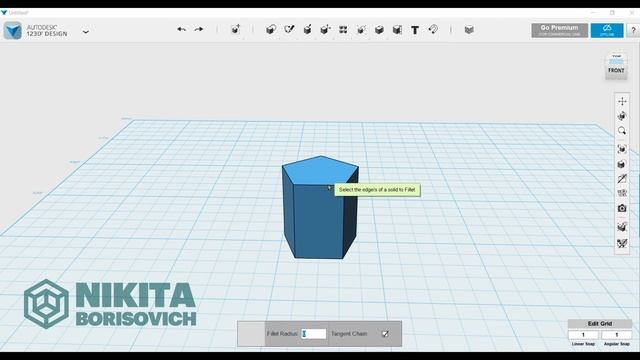640x360 pixels.
Task: Open the Construct tool menu
Action: [x=307, y=29]
